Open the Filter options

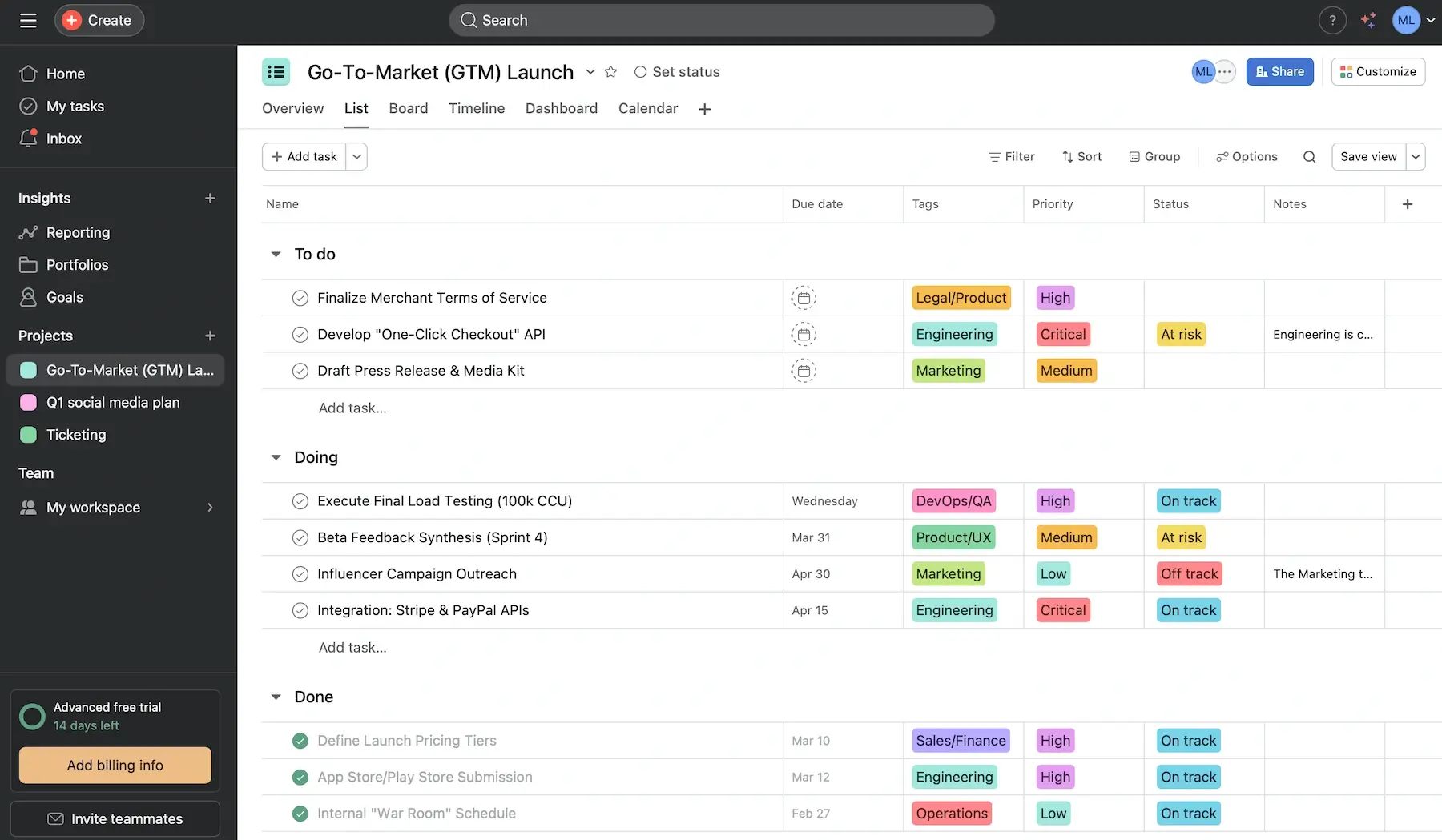1011,156
